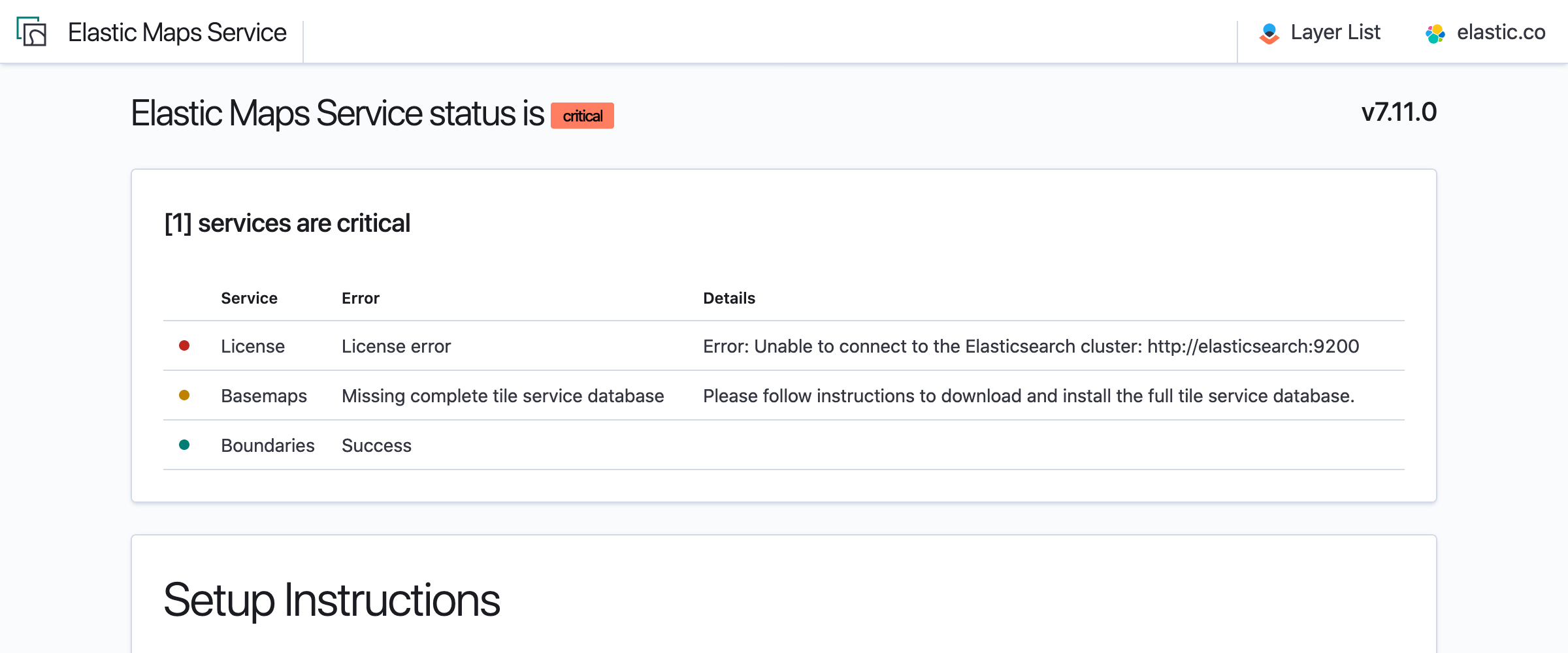Click the v7.11.0 version label
This screenshot has width=1568, height=653.
(1397, 112)
